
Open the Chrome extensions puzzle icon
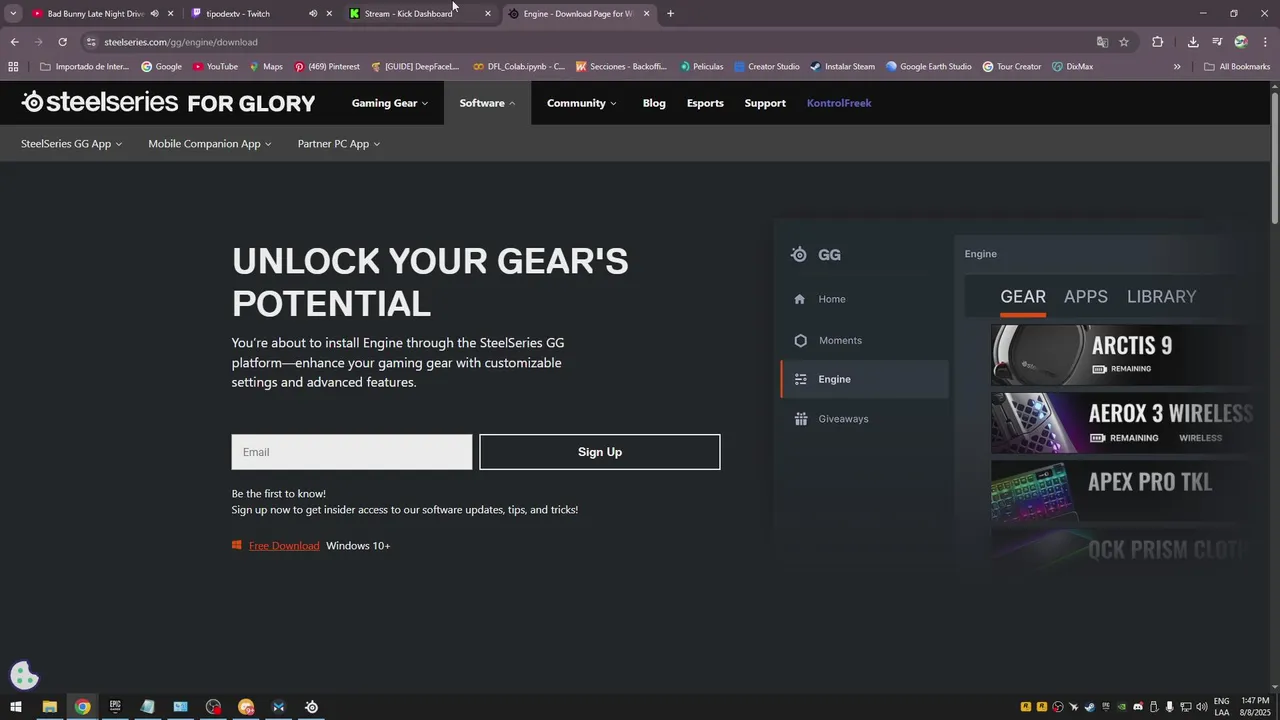(x=1158, y=42)
